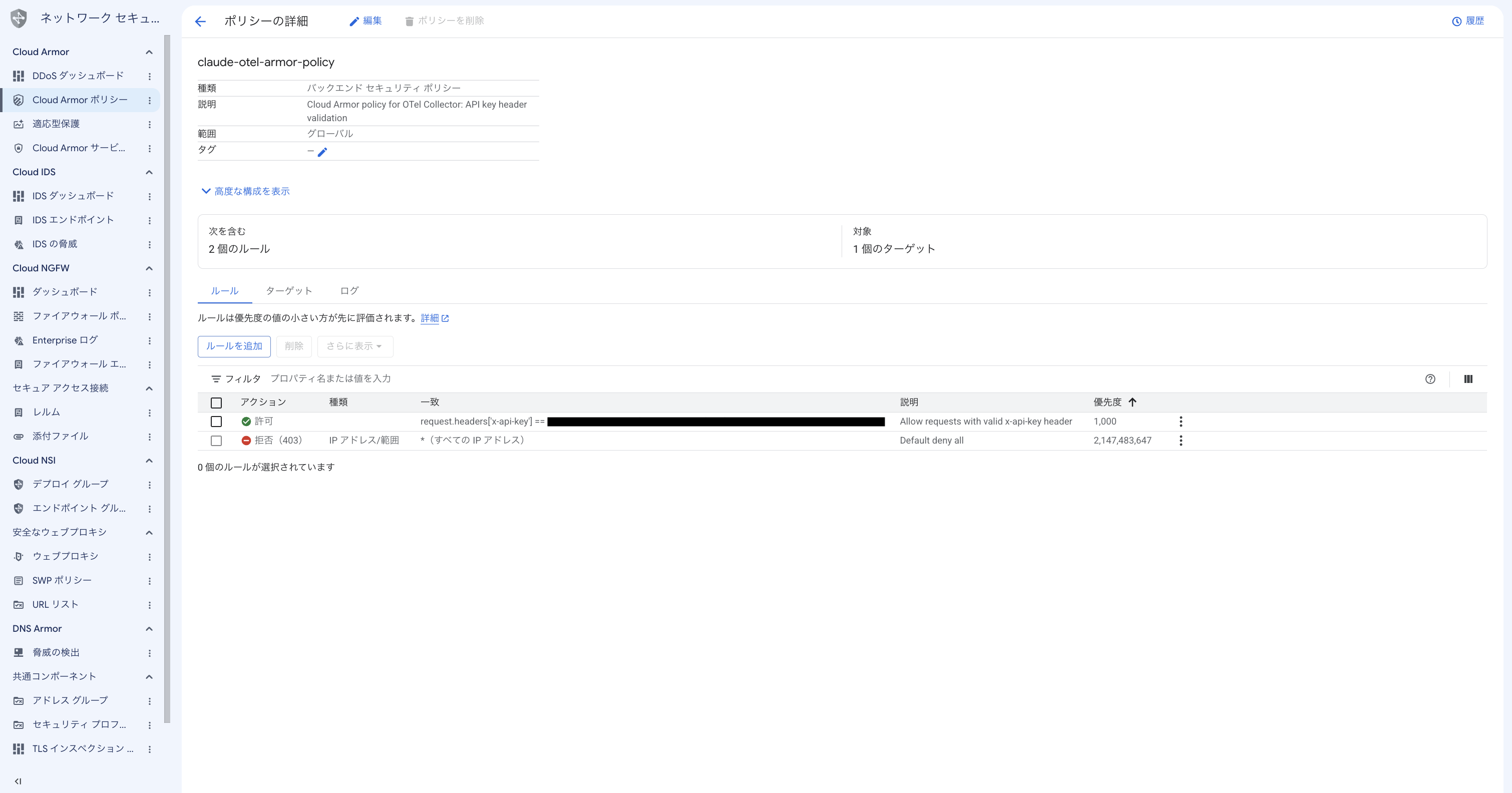Collapse the Cloud NGFW section

point(149,268)
